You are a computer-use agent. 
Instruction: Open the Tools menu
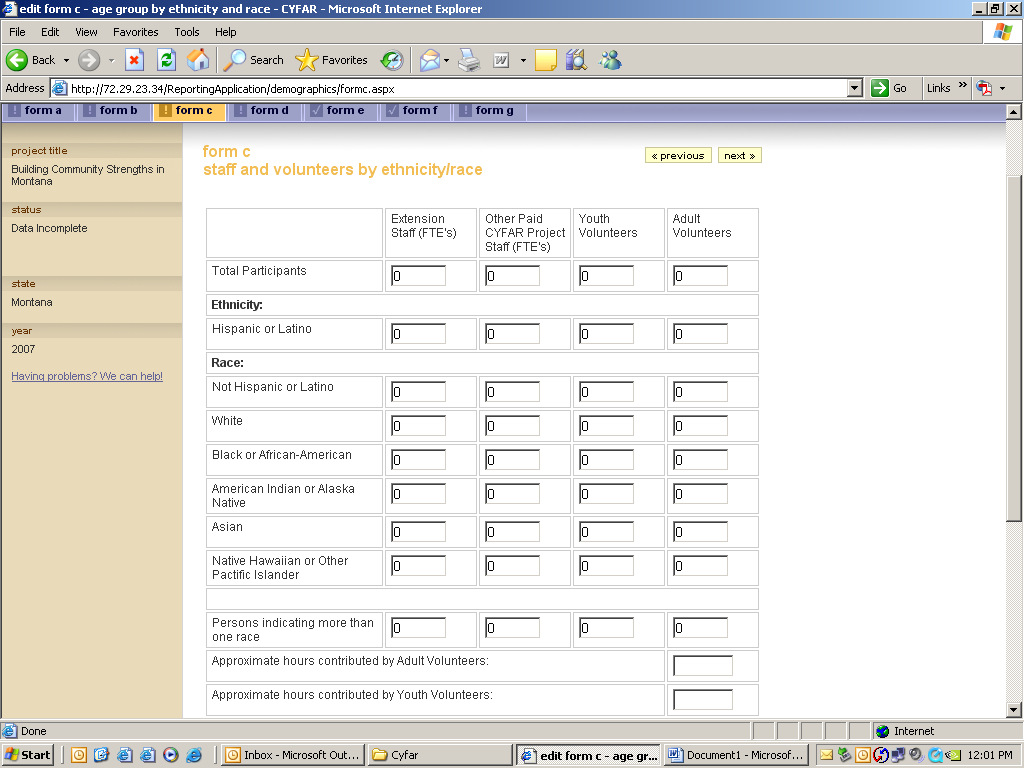click(x=186, y=32)
